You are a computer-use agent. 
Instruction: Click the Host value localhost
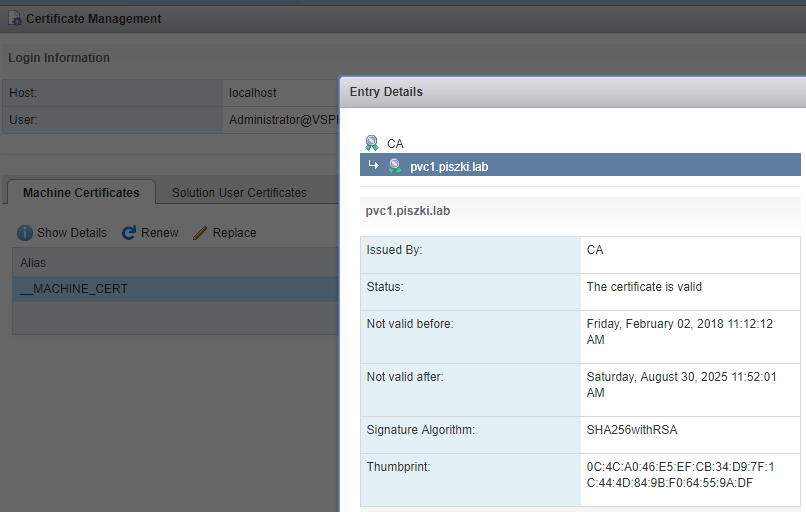click(x=252, y=93)
